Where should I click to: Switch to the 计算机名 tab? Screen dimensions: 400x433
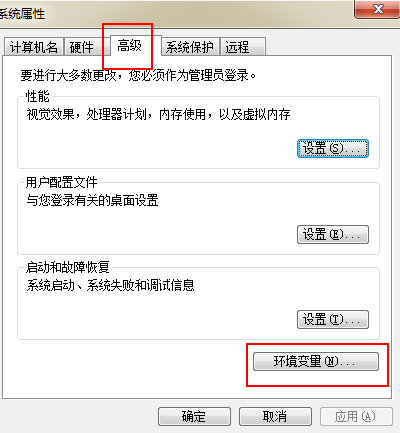click(x=33, y=47)
